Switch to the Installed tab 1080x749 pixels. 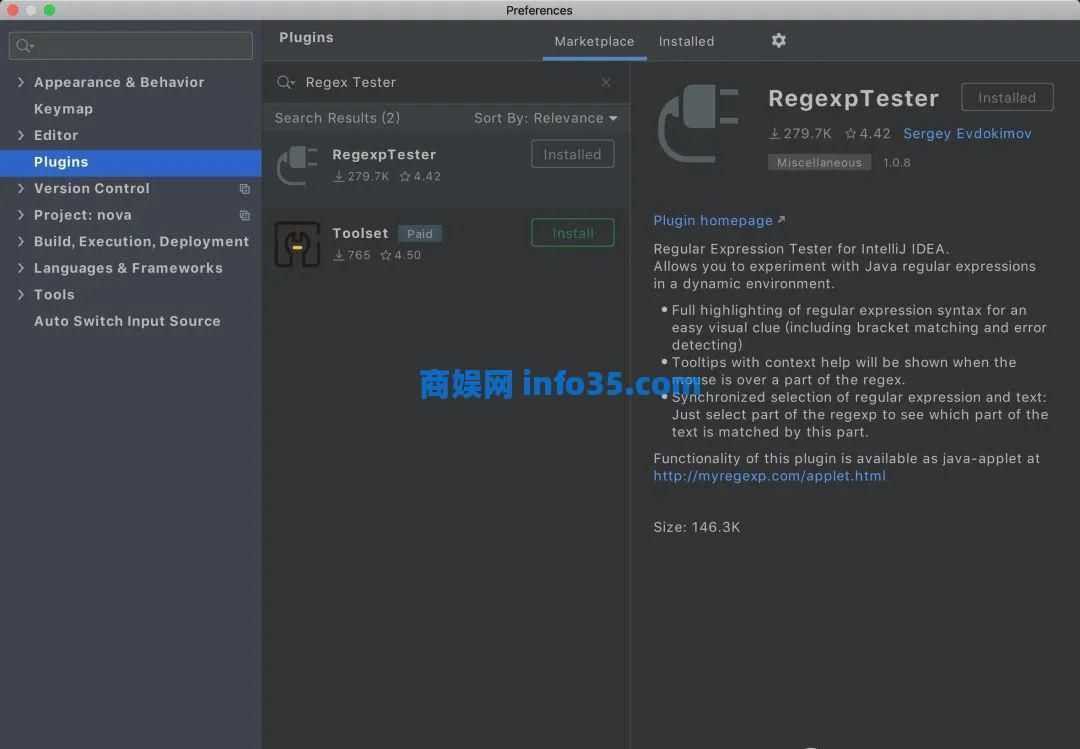686,41
